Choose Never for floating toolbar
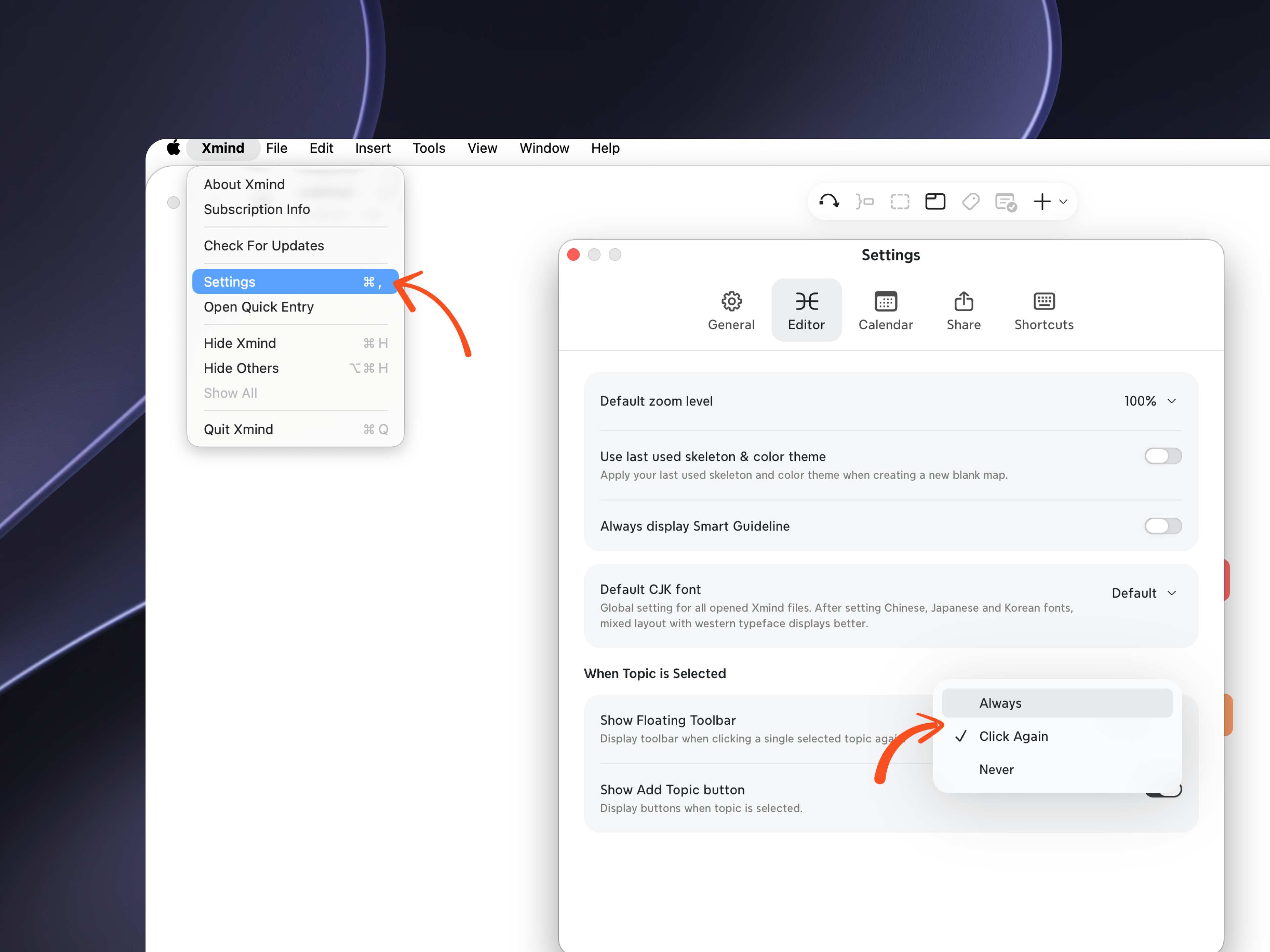This screenshot has width=1270, height=952. [x=1057, y=770]
